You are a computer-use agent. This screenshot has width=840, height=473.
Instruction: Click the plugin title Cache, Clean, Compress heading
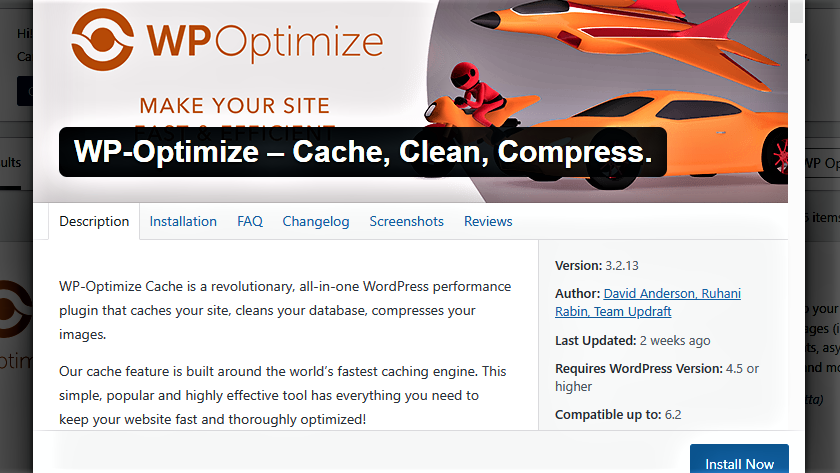(x=363, y=152)
